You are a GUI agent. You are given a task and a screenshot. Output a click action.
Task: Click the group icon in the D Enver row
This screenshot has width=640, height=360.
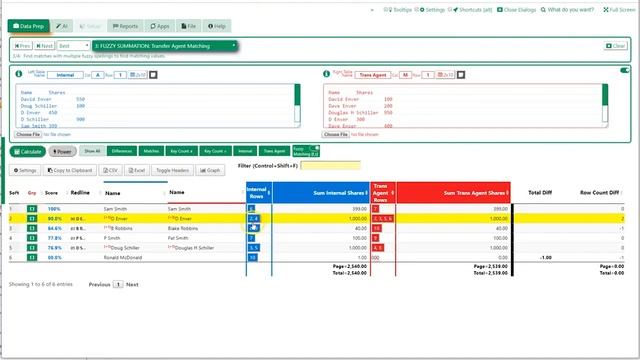click(x=32, y=219)
